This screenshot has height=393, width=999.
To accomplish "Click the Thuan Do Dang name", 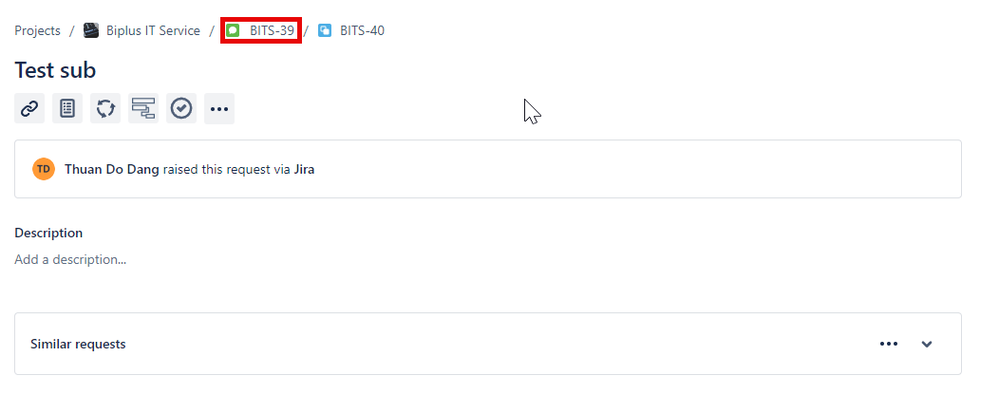I will [112, 169].
